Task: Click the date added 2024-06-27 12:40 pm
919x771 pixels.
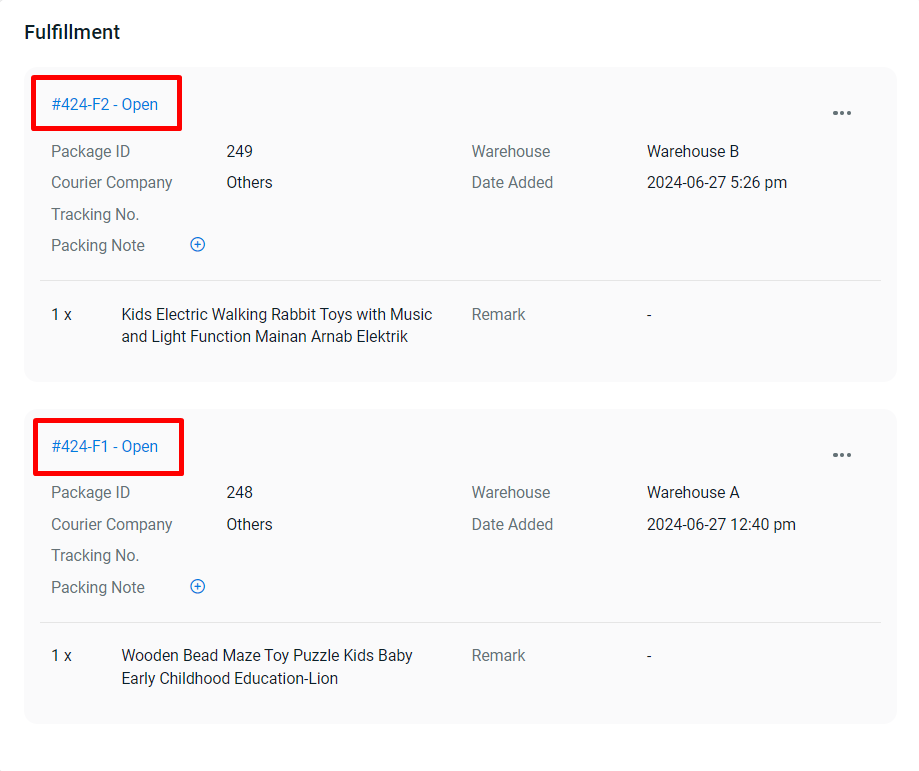Action: [721, 525]
